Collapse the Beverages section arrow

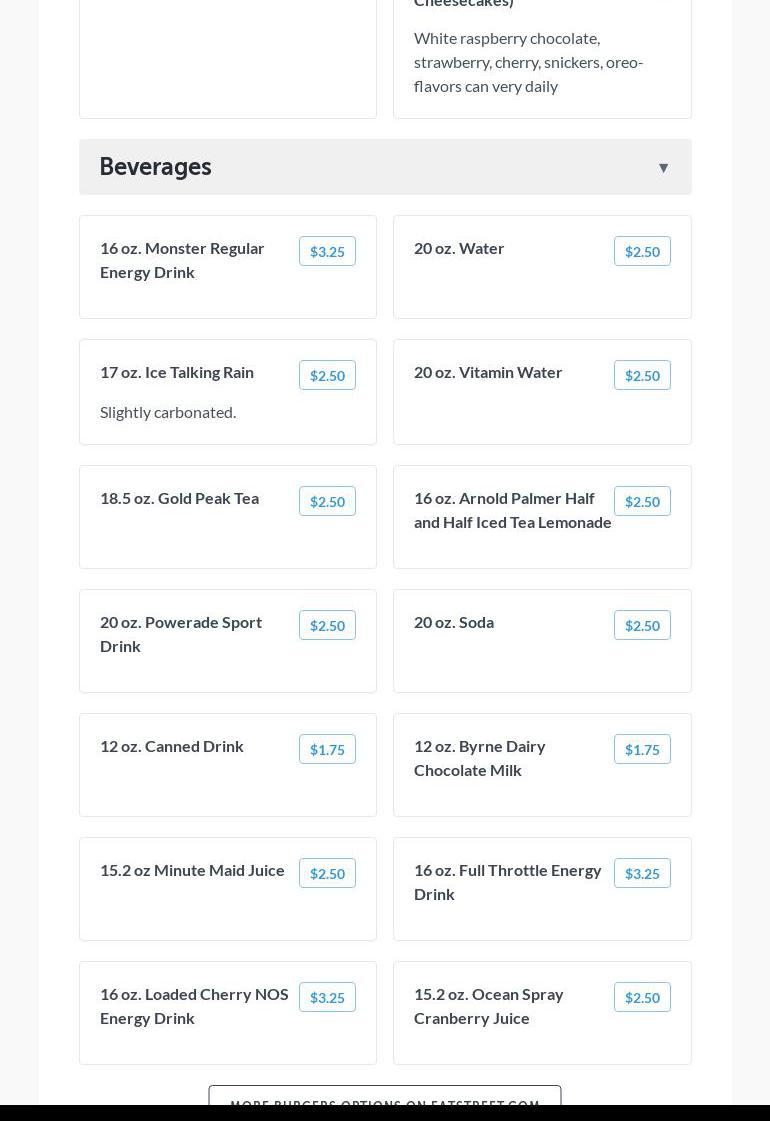[x=663, y=168]
